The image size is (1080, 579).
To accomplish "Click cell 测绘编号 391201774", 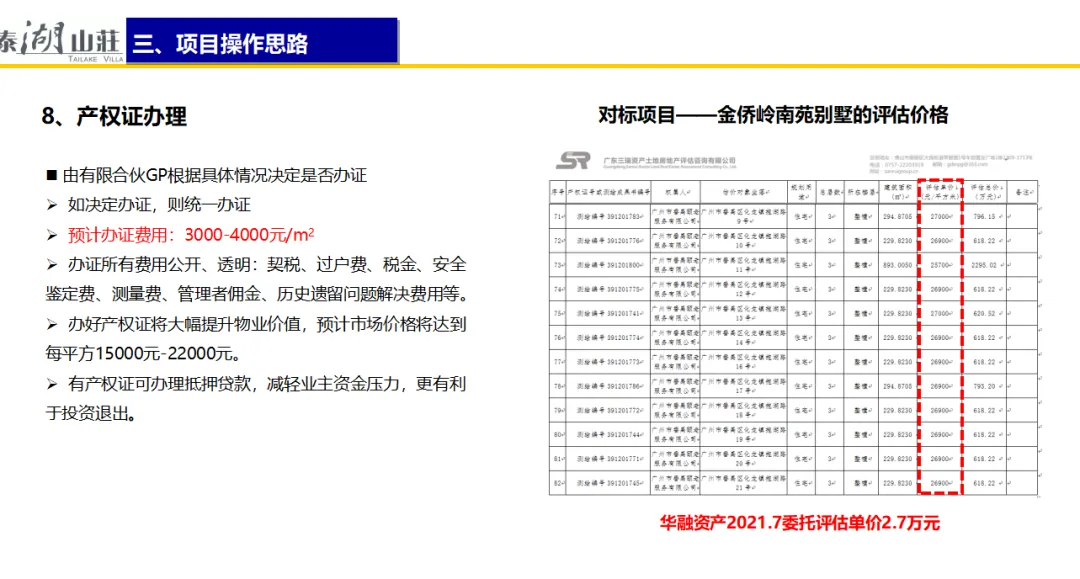I will (x=609, y=337).
